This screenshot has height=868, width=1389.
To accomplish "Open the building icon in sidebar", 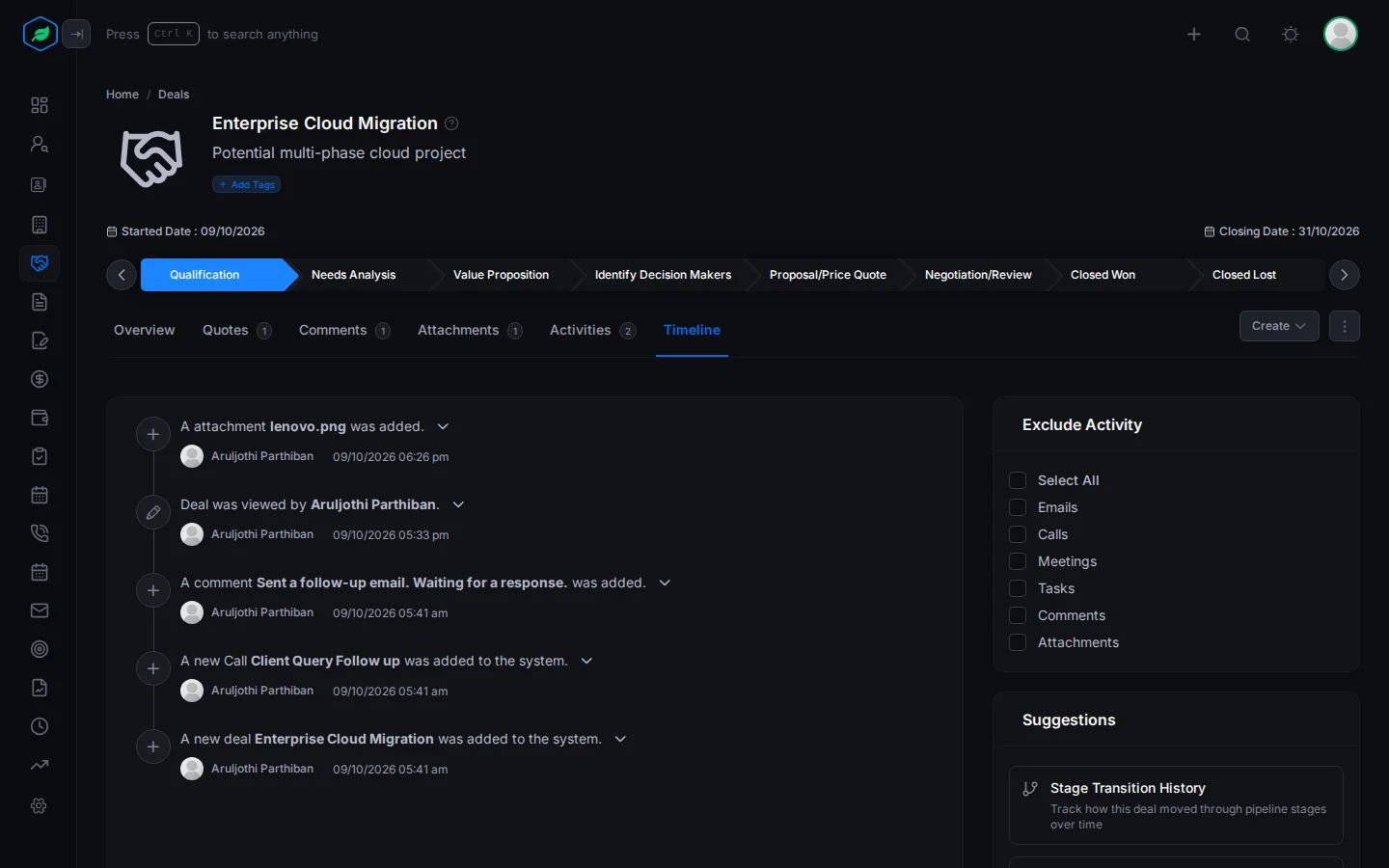I will tap(40, 225).
